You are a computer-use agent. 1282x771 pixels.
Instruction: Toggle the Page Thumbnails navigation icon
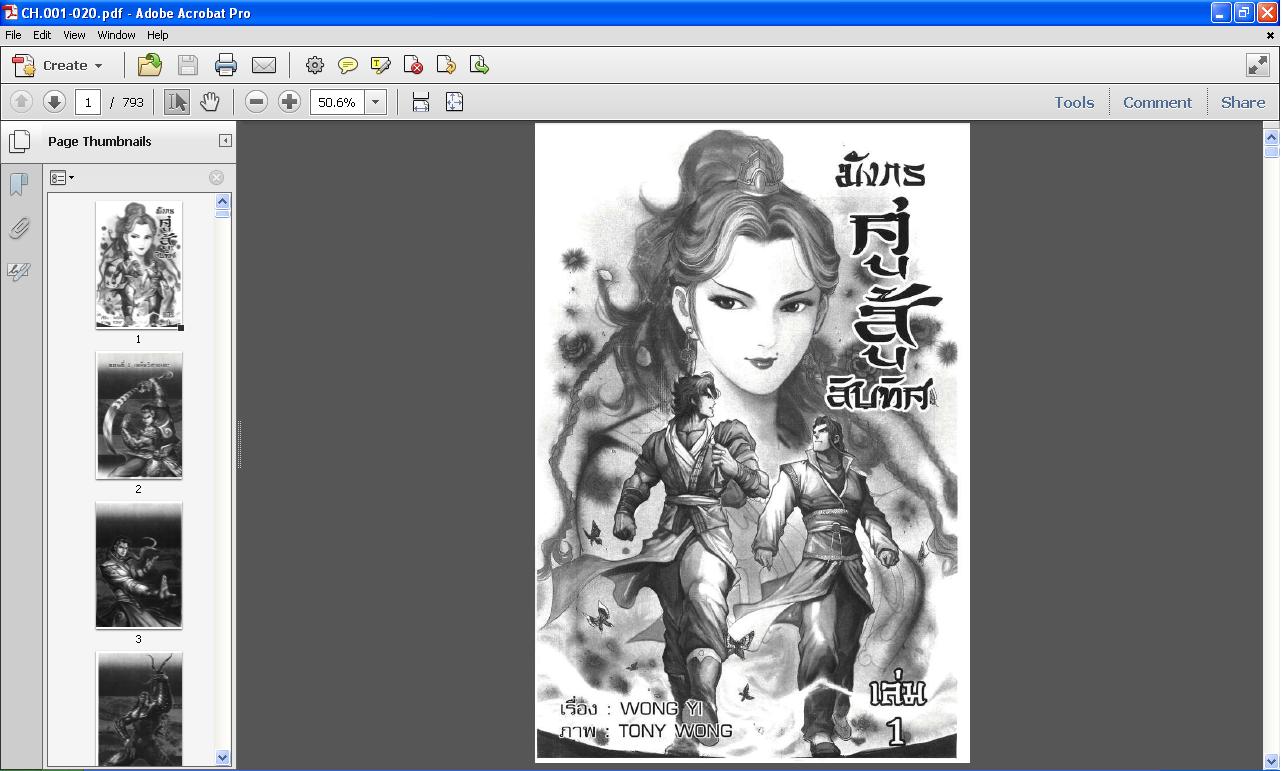(x=19, y=141)
